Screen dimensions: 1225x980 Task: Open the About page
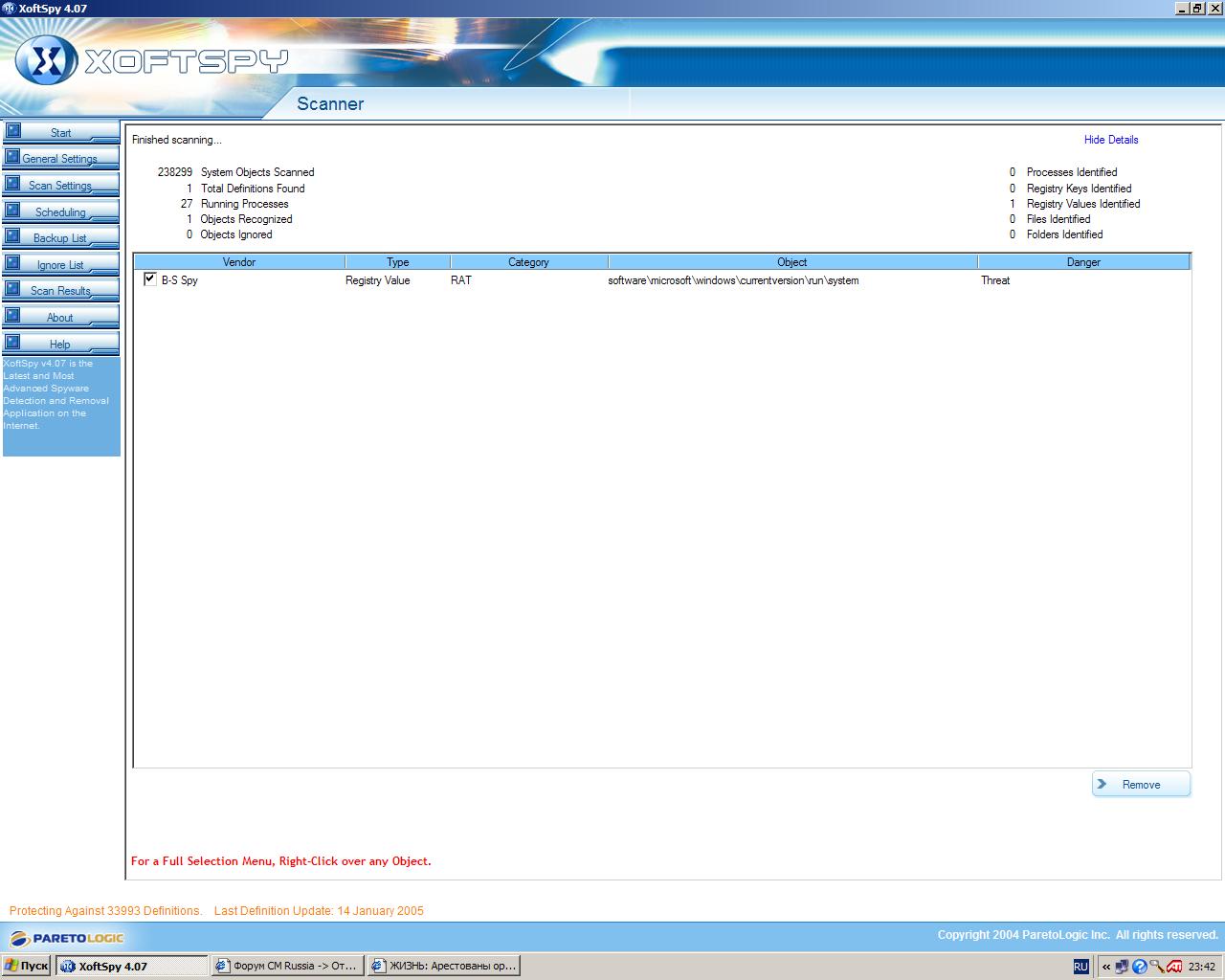(x=61, y=317)
